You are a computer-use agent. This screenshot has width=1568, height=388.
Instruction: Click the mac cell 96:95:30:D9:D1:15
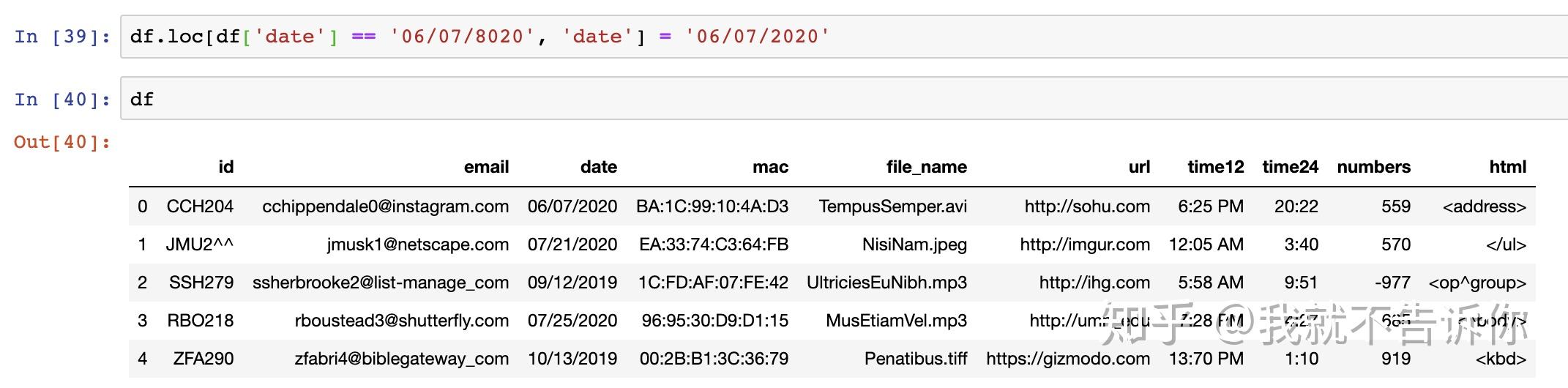click(714, 321)
